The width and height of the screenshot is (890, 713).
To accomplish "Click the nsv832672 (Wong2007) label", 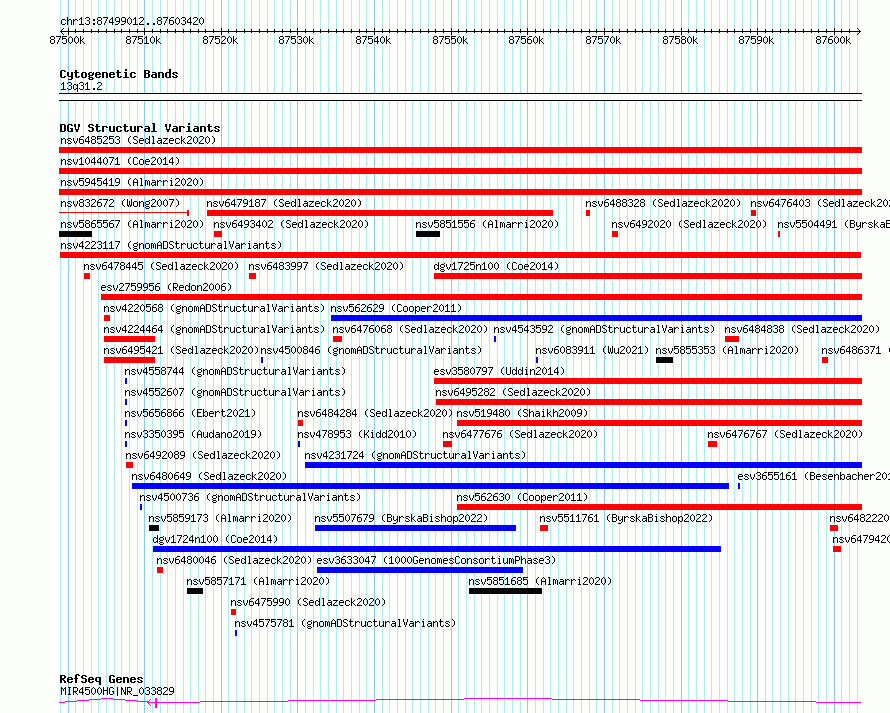I will (120, 203).
